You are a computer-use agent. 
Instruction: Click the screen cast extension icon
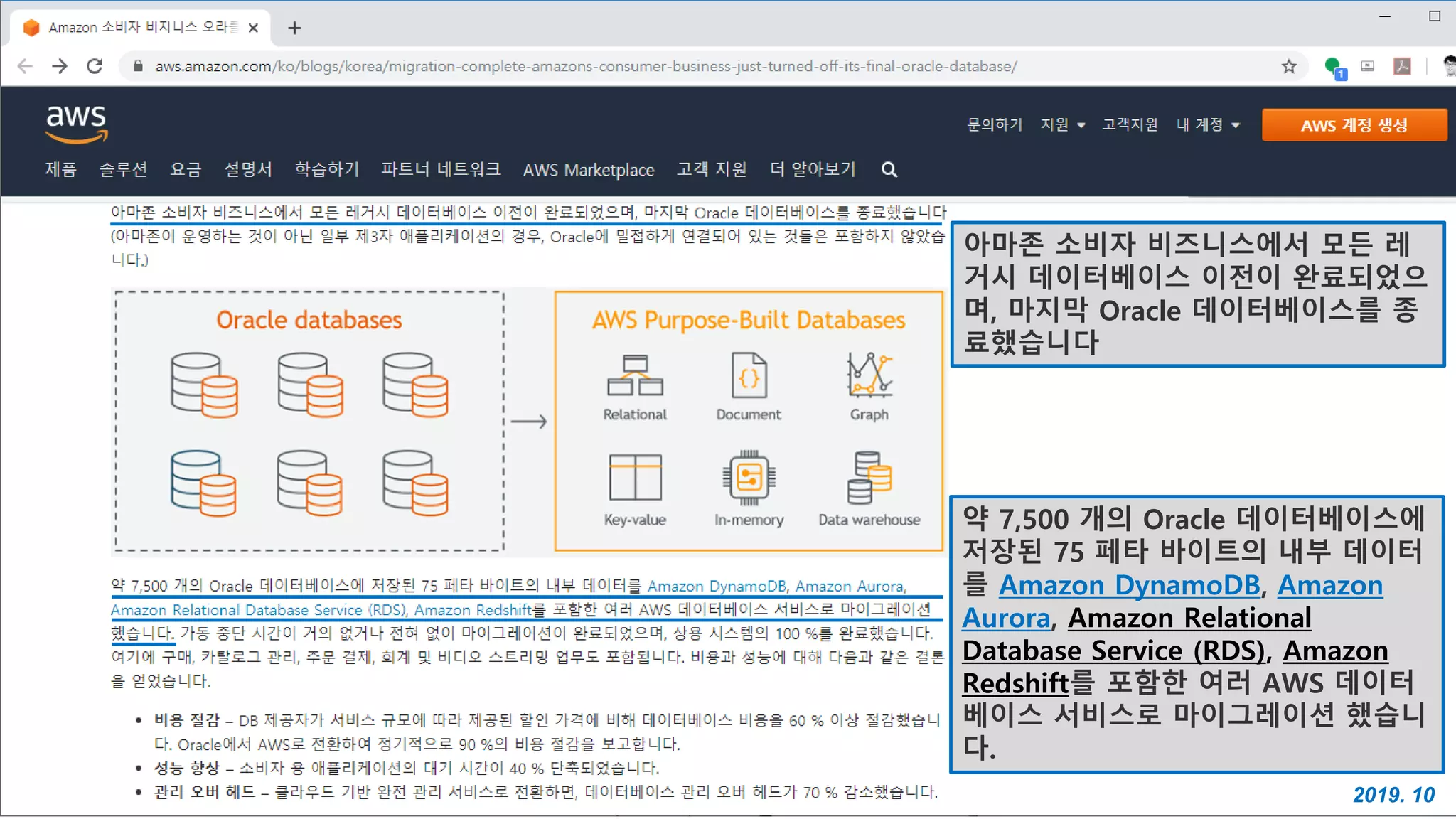[1367, 66]
